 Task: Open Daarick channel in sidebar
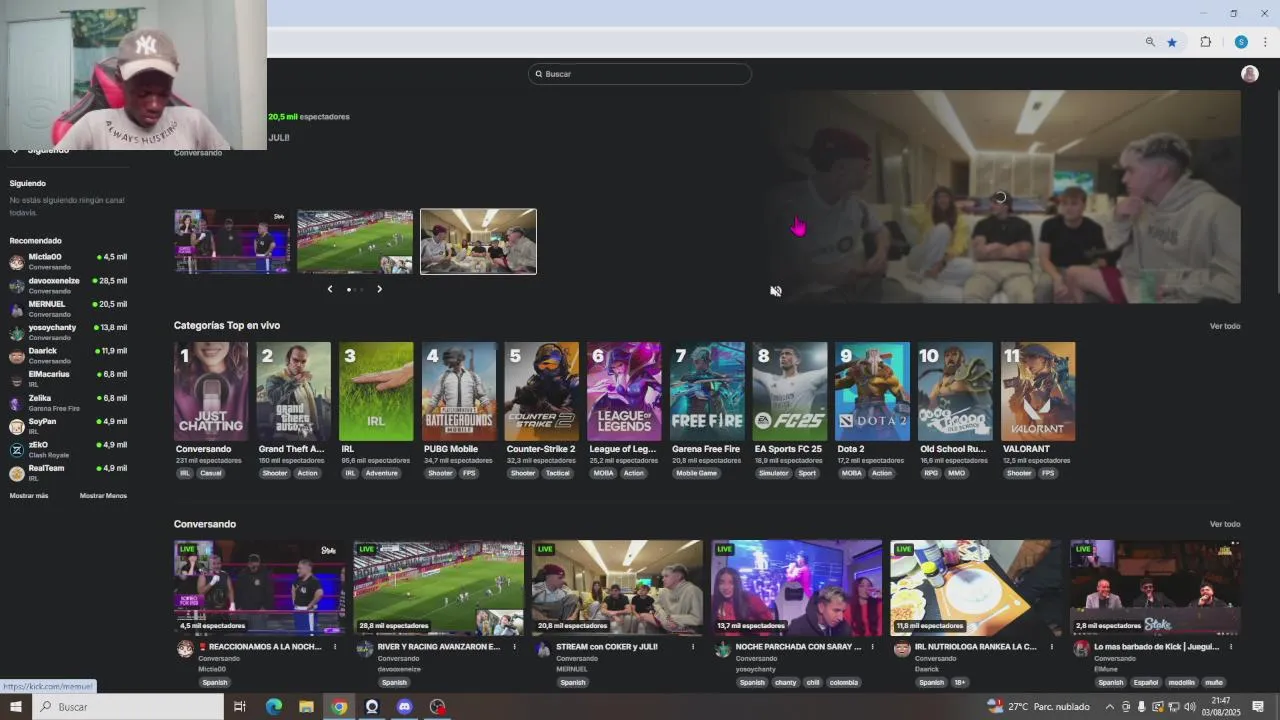(68, 355)
